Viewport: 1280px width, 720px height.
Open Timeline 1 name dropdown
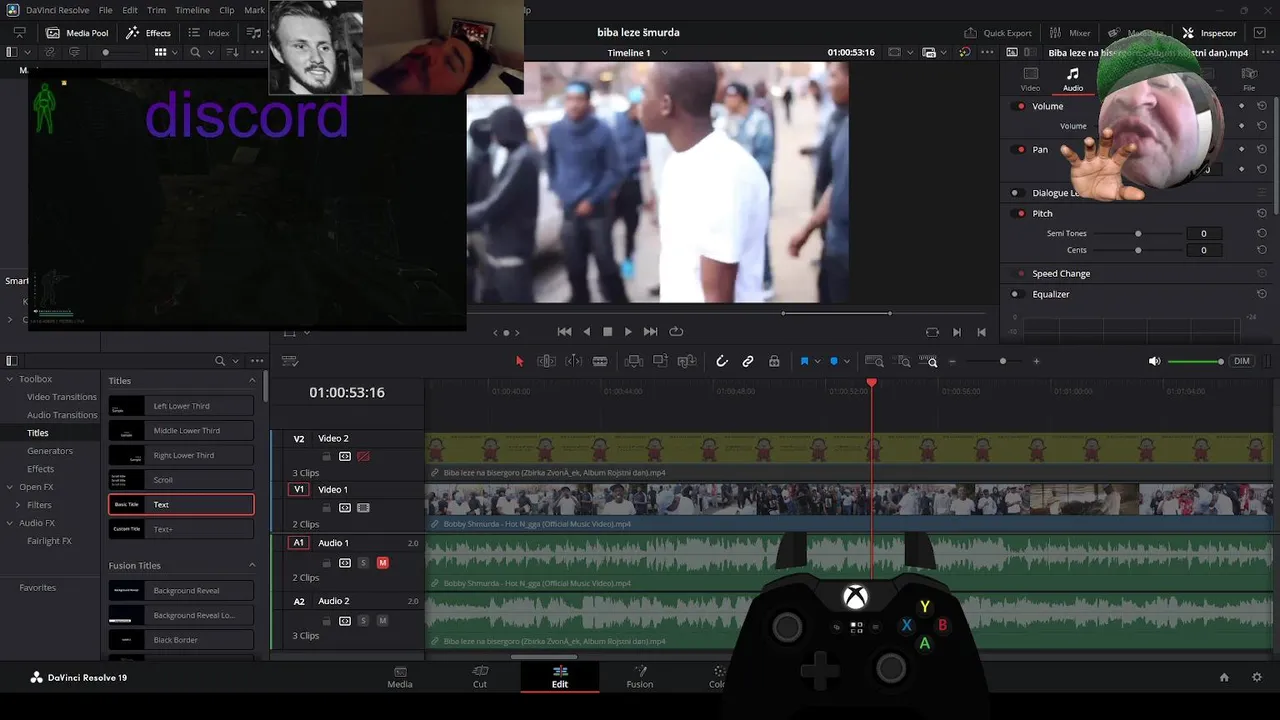tap(664, 52)
